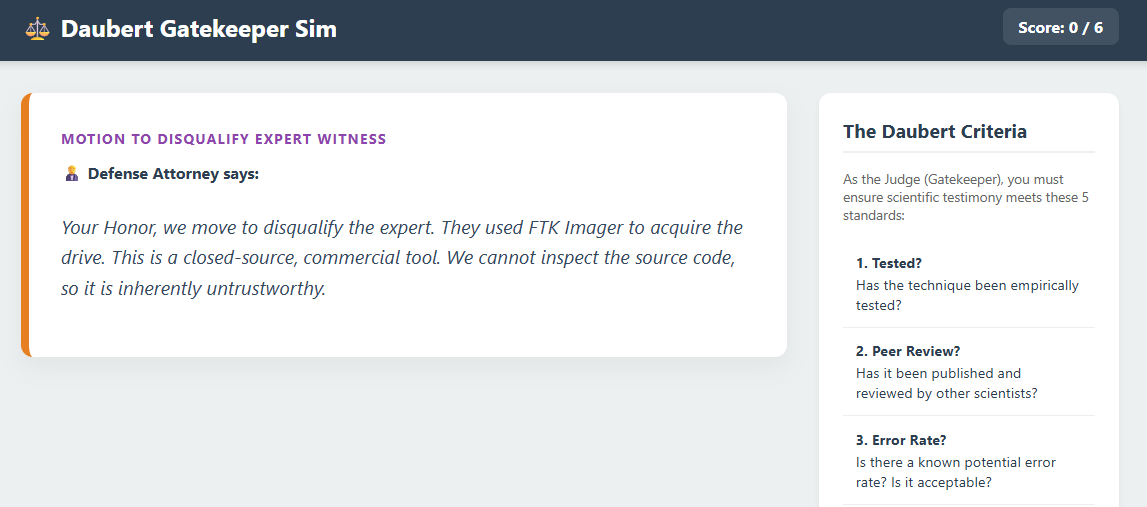
Task: Click the "known potential error rate" description
Action: click(955, 472)
